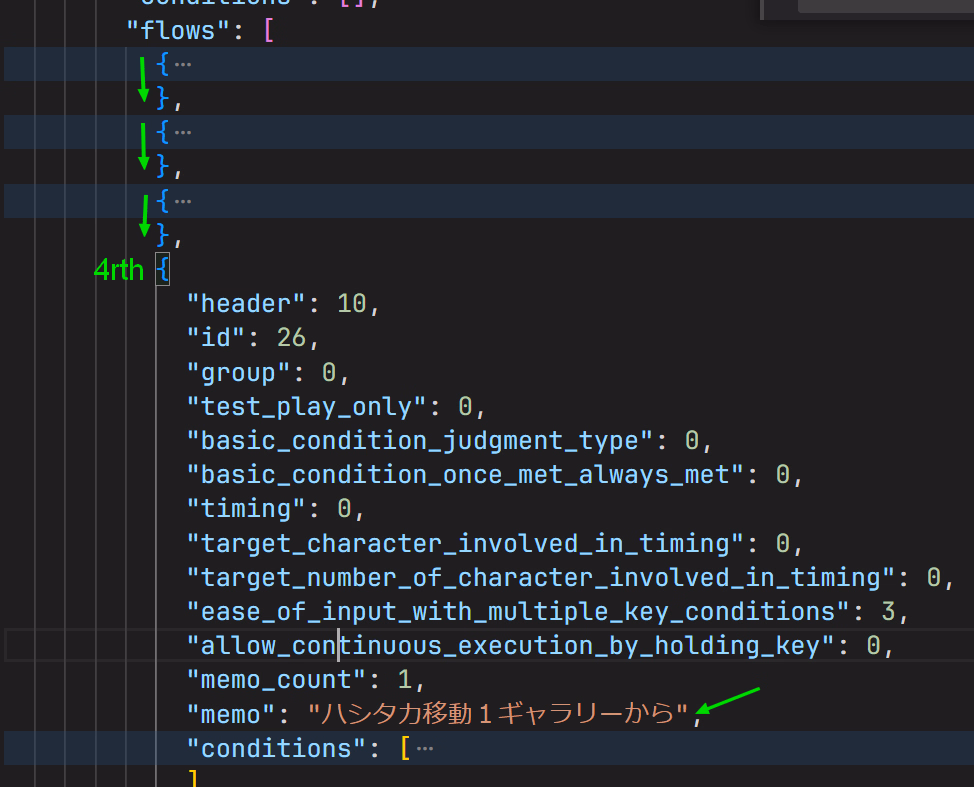Select the "group" key text
Image resolution: width=974 pixels, height=787 pixels.
tap(238, 373)
